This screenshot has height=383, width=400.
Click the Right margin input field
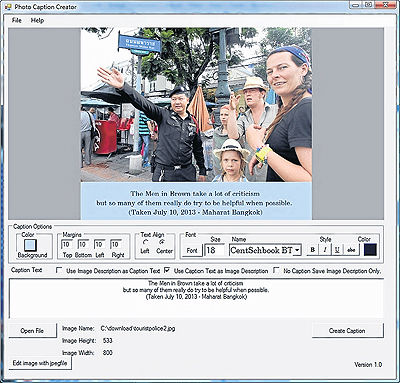[x=116, y=244]
